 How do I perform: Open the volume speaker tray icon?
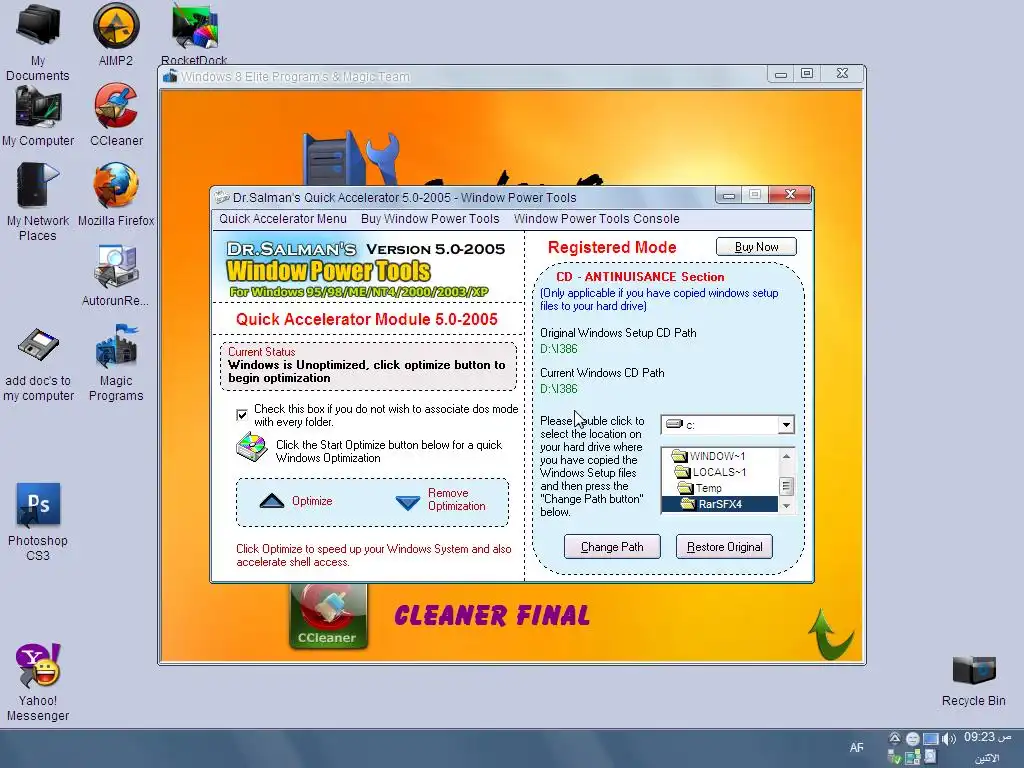click(x=949, y=739)
